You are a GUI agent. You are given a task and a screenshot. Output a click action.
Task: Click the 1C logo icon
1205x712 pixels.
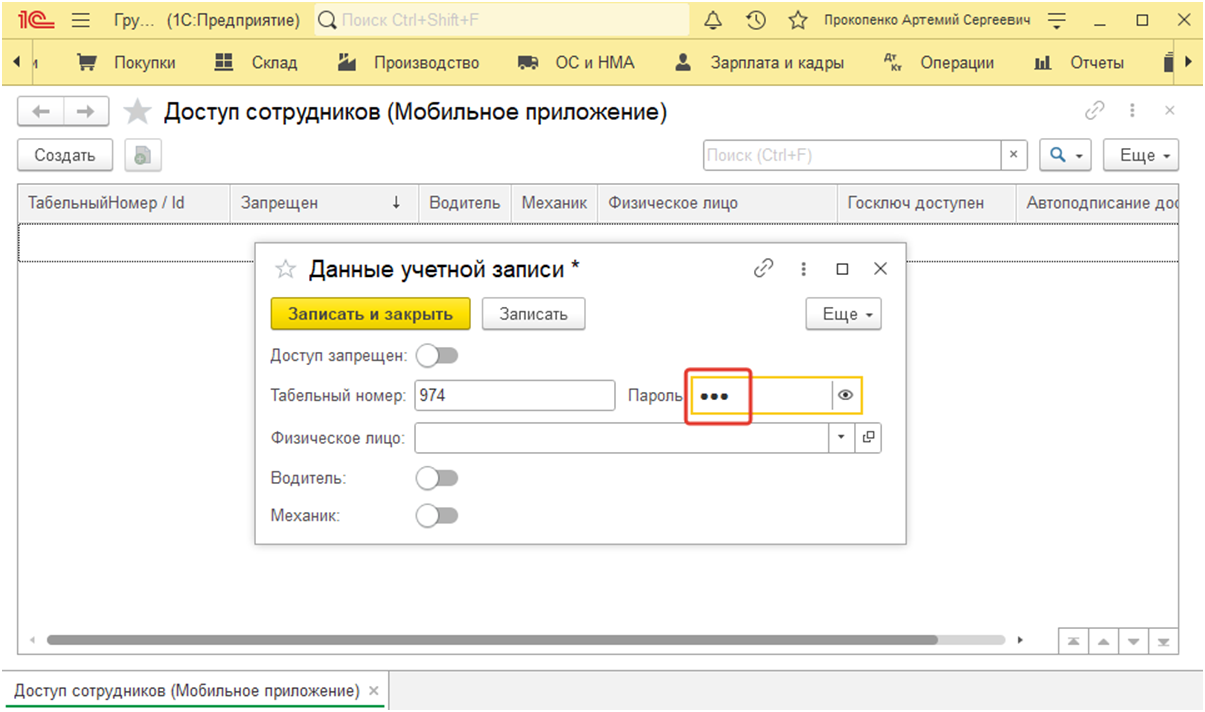(35, 20)
